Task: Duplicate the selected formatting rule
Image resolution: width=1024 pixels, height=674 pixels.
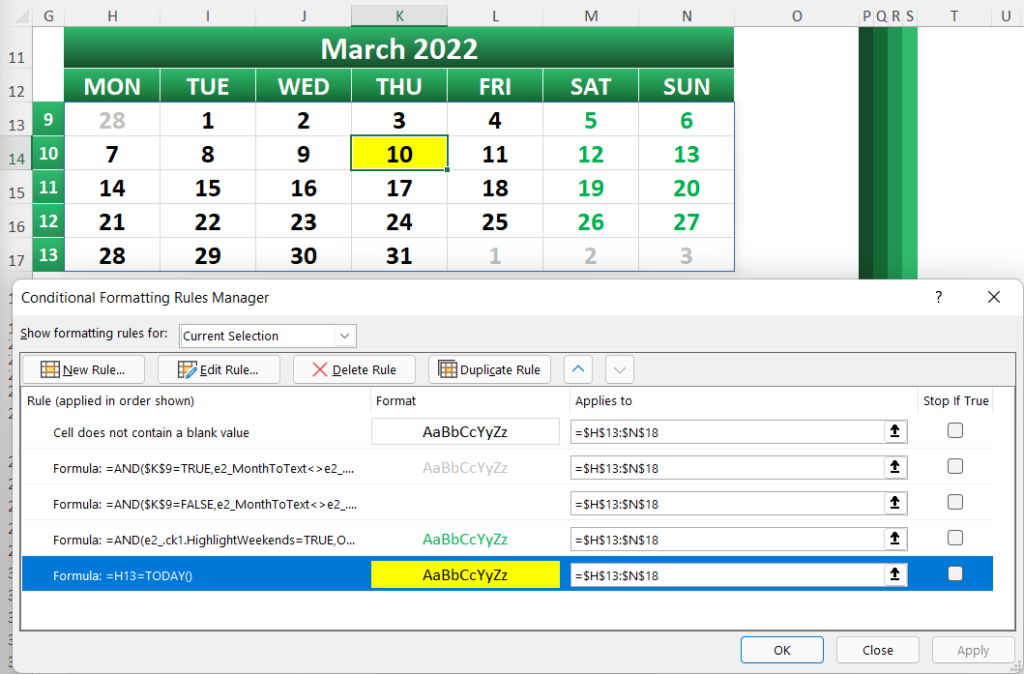Action: pyautogui.click(x=489, y=370)
